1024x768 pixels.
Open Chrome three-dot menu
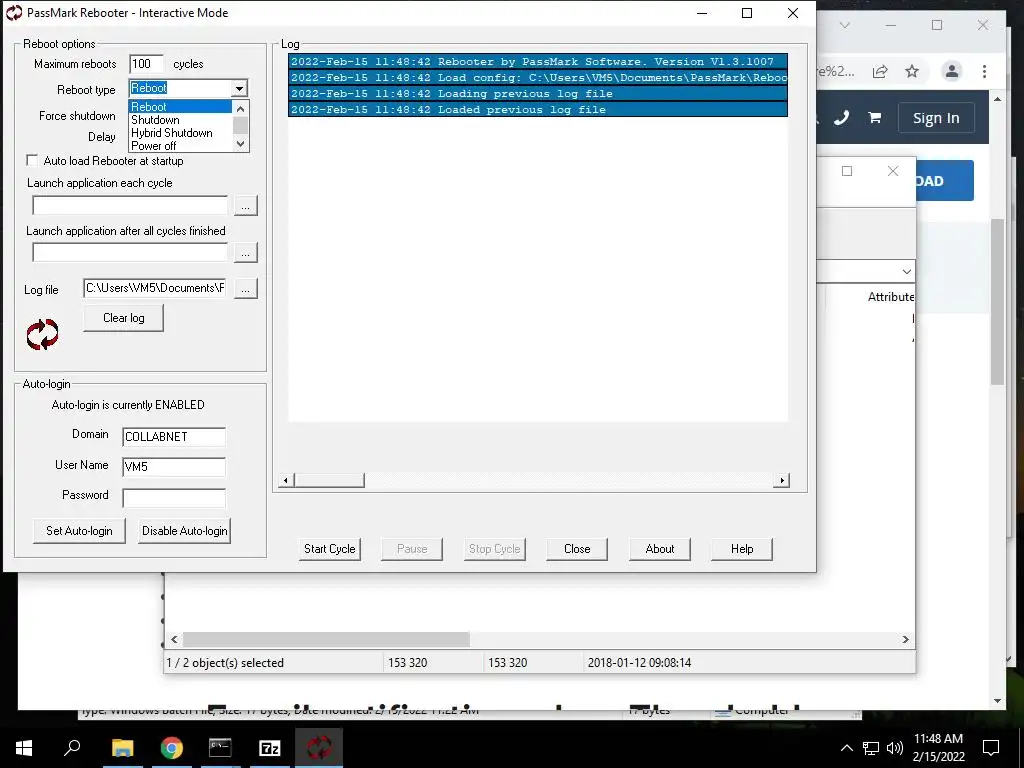pos(984,71)
